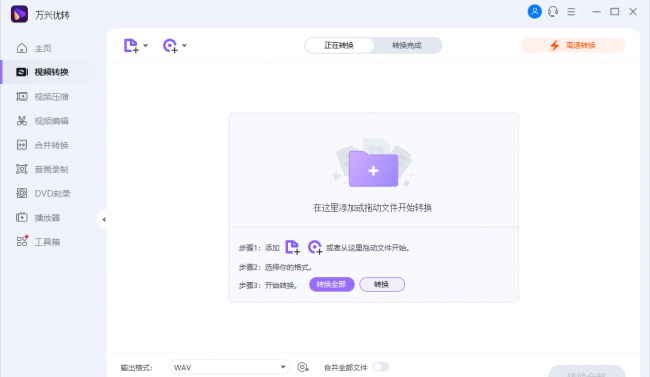Go to 视频编辑 video editing
Screen dimensions: 650x377
coord(51,121)
